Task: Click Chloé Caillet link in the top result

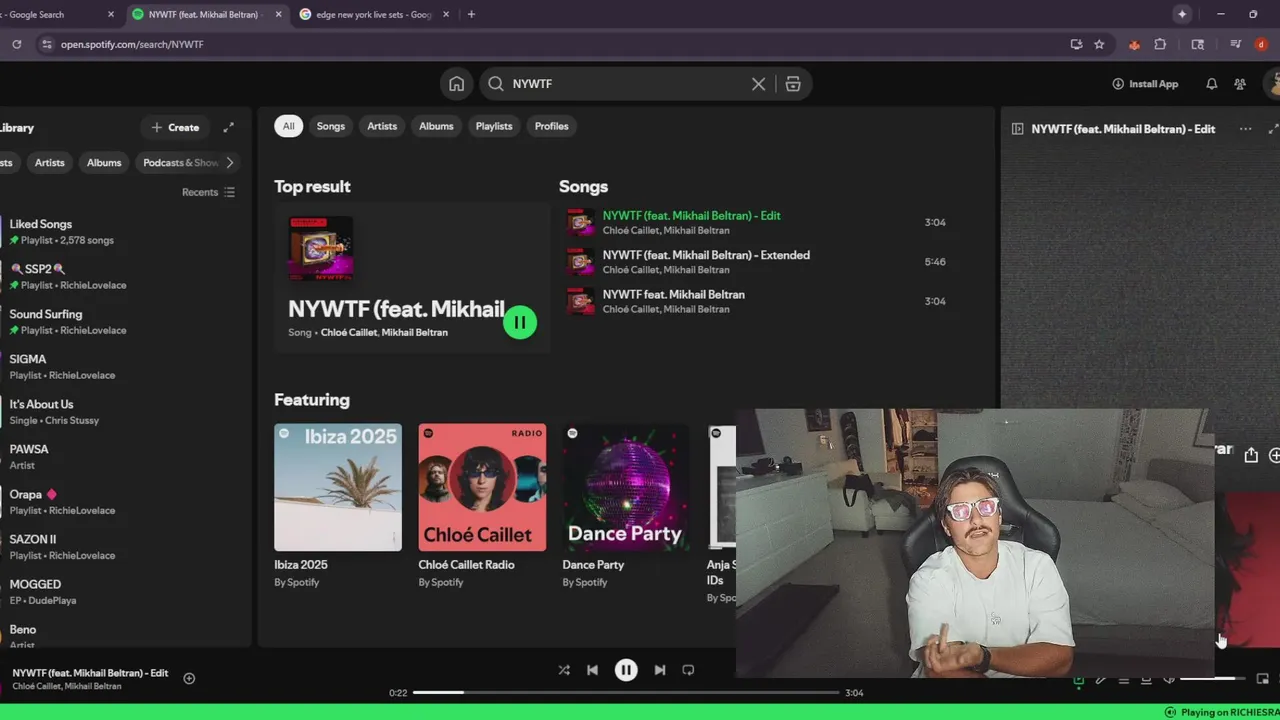Action: (349, 332)
